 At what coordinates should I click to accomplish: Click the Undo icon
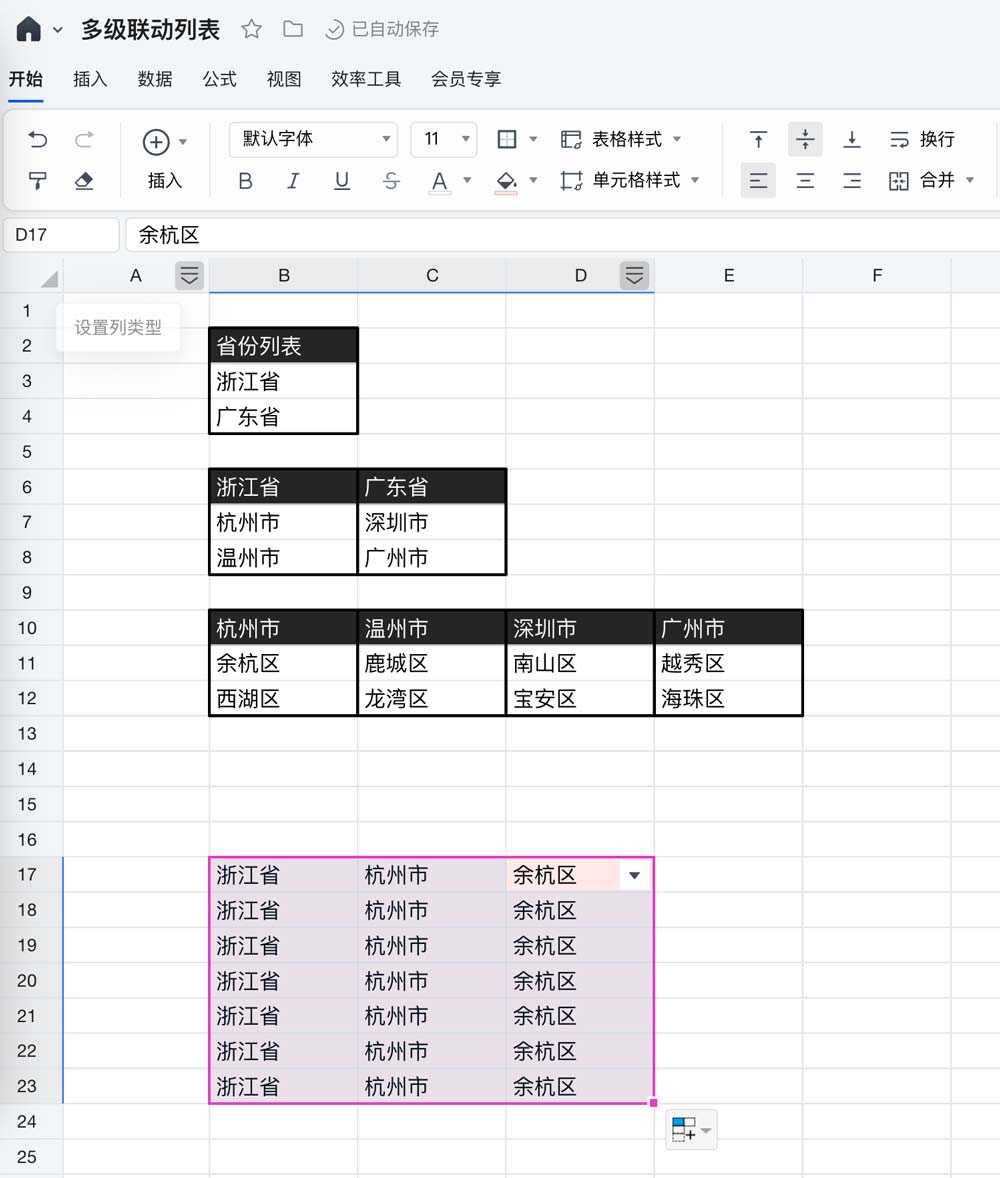click(x=37, y=139)
